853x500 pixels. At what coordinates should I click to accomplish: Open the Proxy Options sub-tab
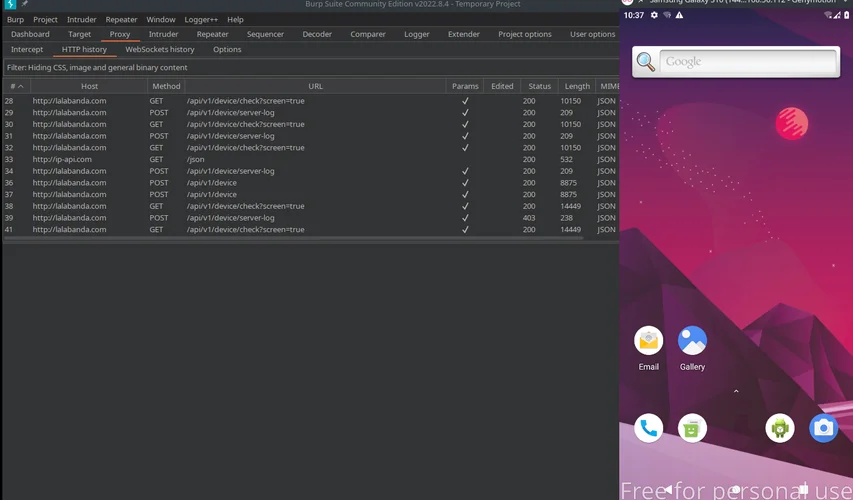[227, 50]
